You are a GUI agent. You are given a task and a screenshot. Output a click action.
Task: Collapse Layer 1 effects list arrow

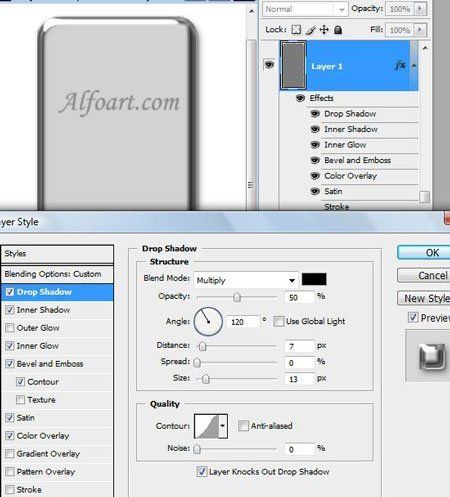pos(414,66)
